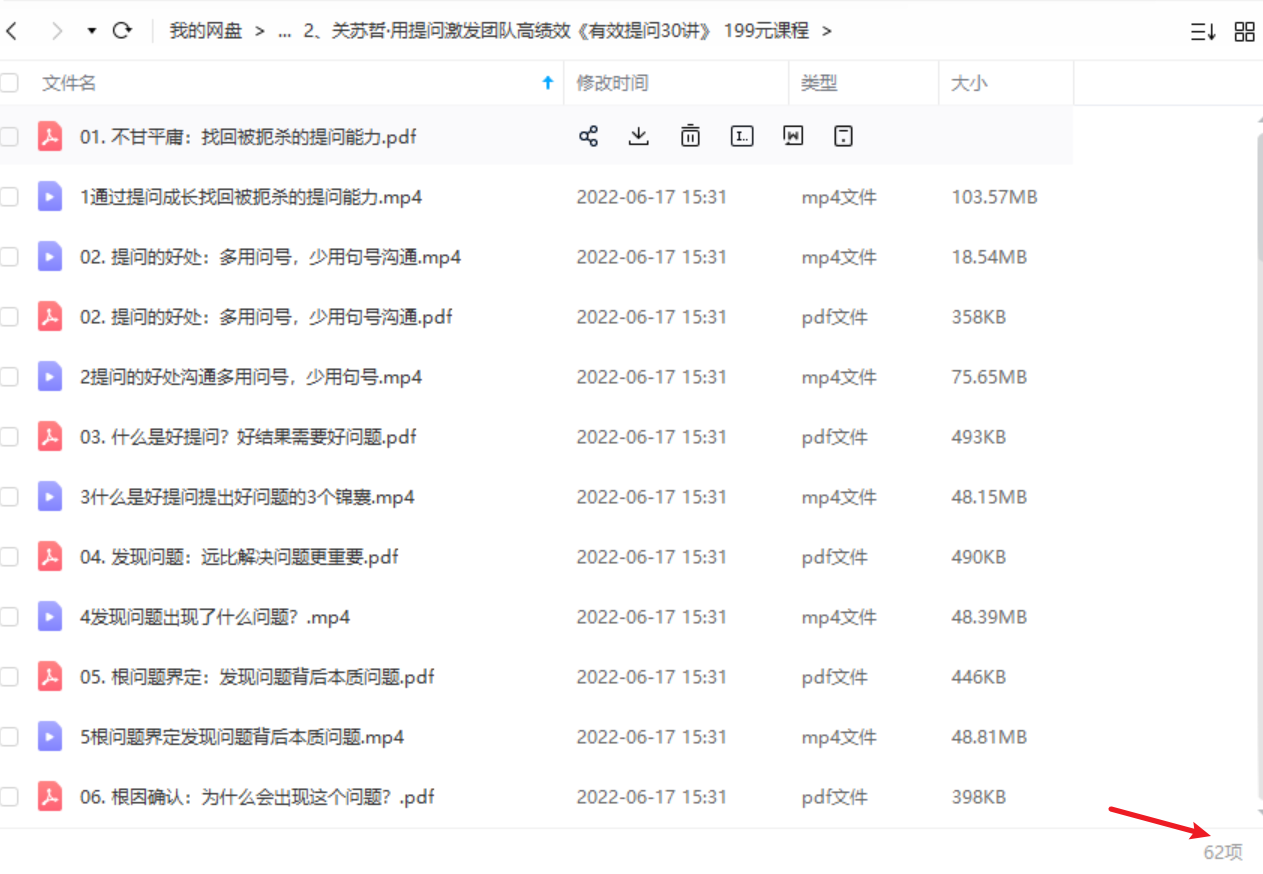
Task: Click the PDF icon of 01. 不甘平庸
Action: coord(50,137)
